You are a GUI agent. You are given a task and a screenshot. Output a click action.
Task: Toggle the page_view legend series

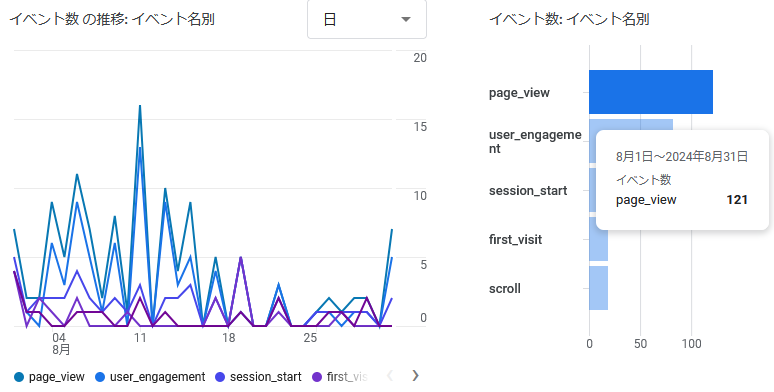click(49, 377)
